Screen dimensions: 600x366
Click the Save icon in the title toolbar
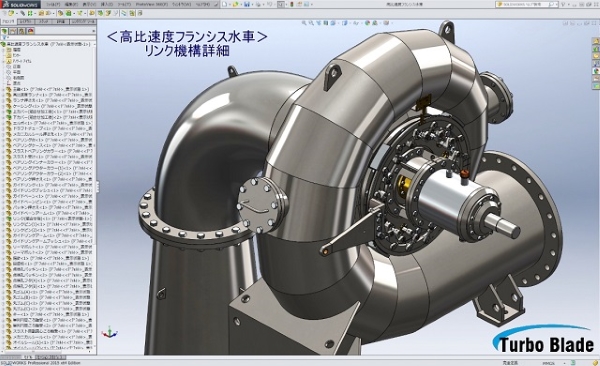pos(247,4)
